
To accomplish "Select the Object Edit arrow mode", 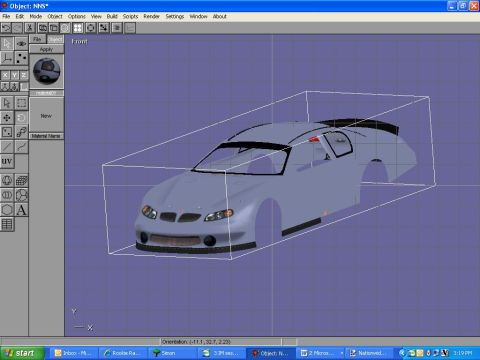I will (x=7, y=44).
